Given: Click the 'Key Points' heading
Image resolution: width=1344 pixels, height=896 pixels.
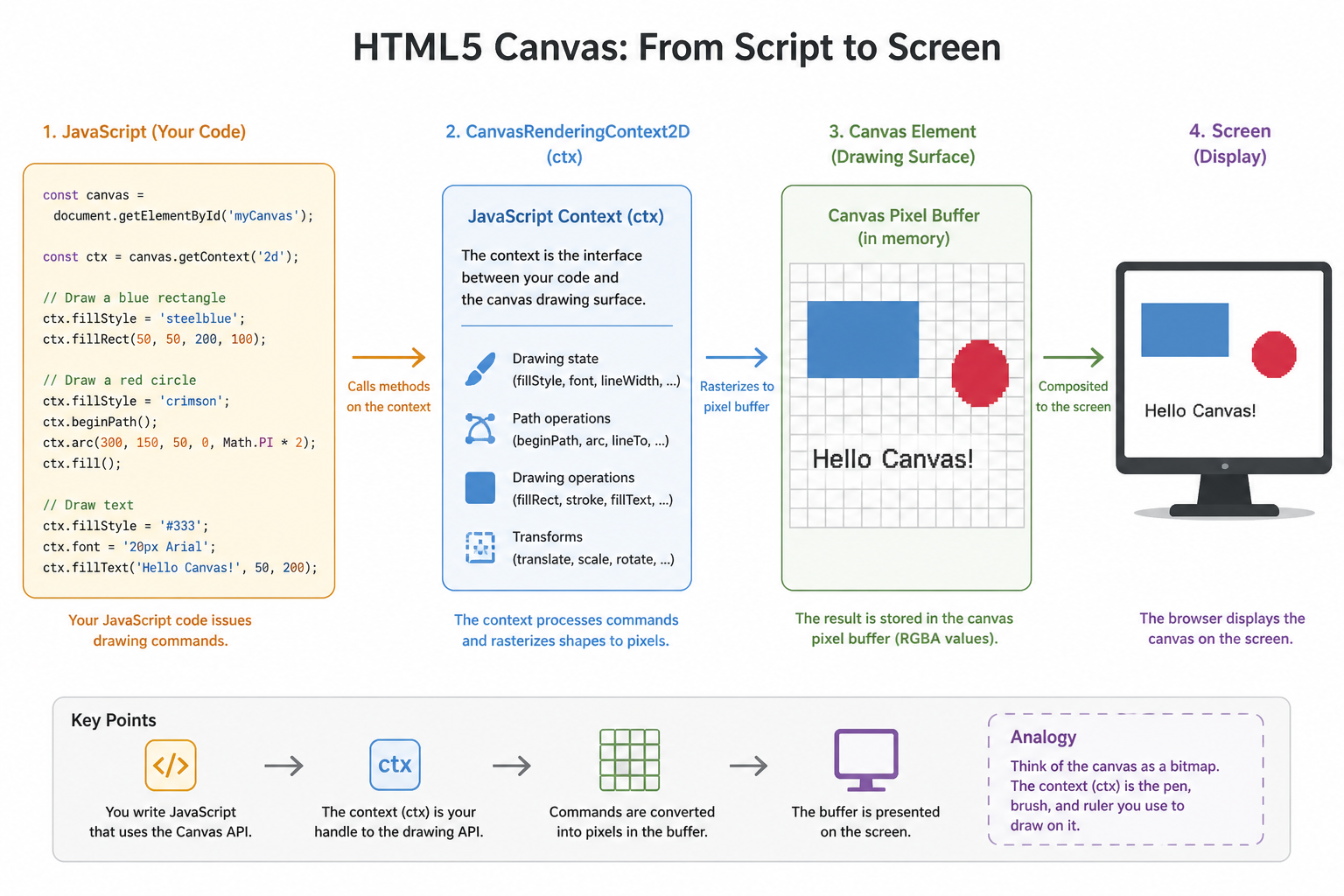Looking at the screenshot, I should (114, 721).
